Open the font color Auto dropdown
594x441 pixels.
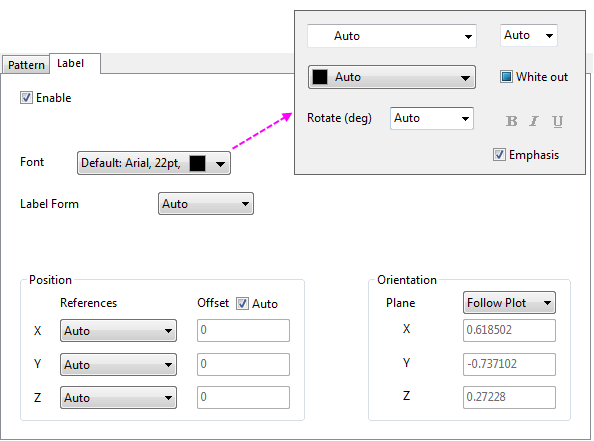[x=392, y=77]
